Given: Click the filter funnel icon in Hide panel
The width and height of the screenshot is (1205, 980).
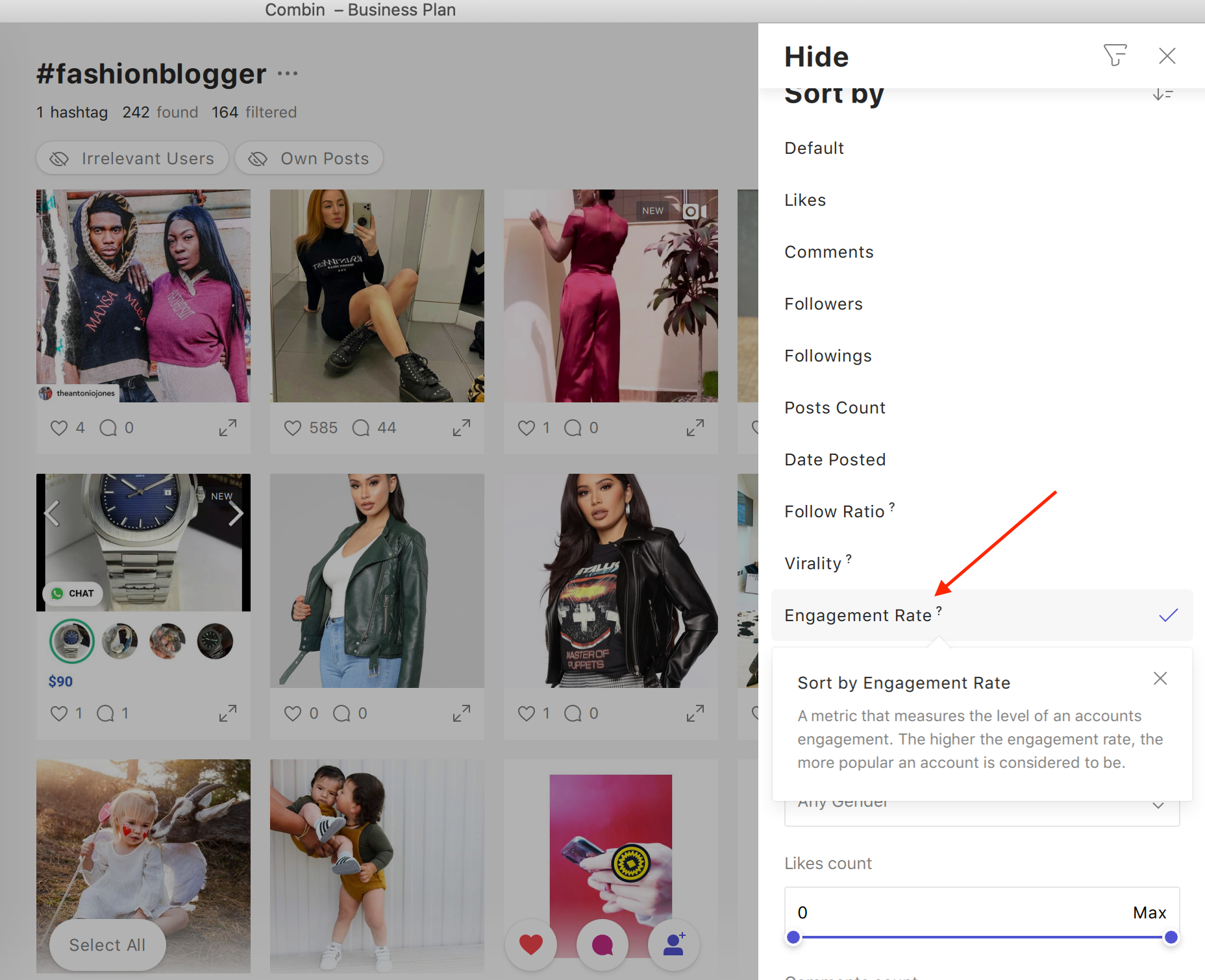Looking at the screenshot, I should click(x=1115, y=55).
